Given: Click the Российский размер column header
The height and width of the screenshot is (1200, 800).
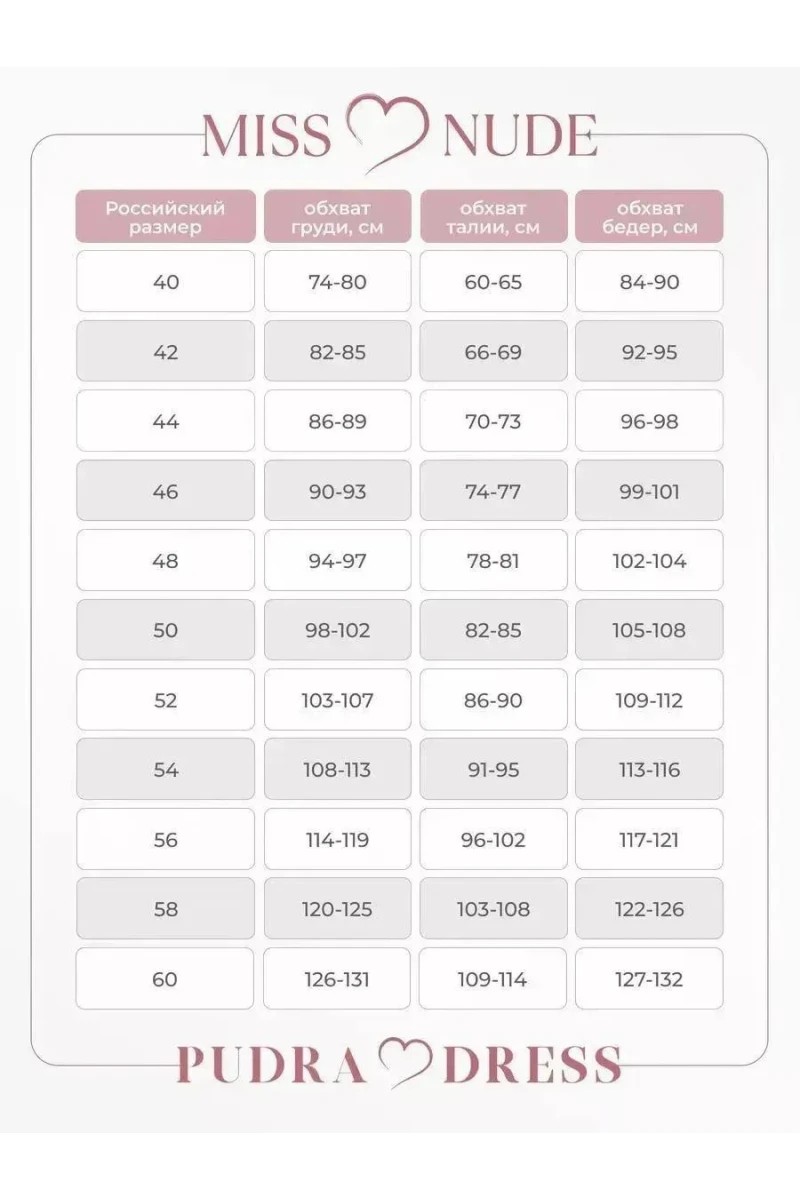Looking at the screenshot, I should (x=166, y=216).
